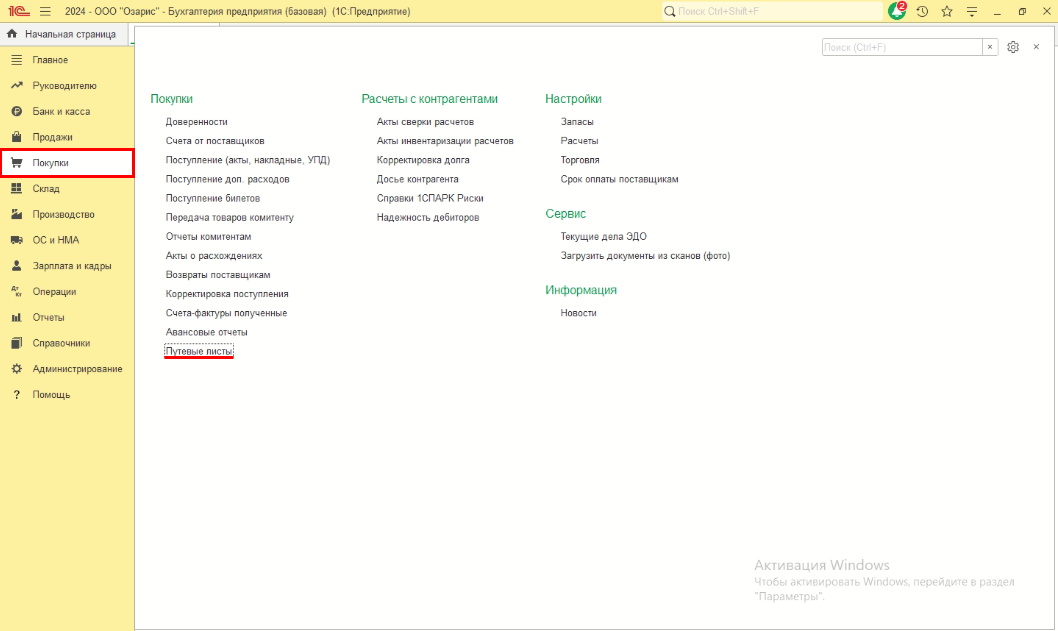Open the service settings lines icon

click(972, 11)
